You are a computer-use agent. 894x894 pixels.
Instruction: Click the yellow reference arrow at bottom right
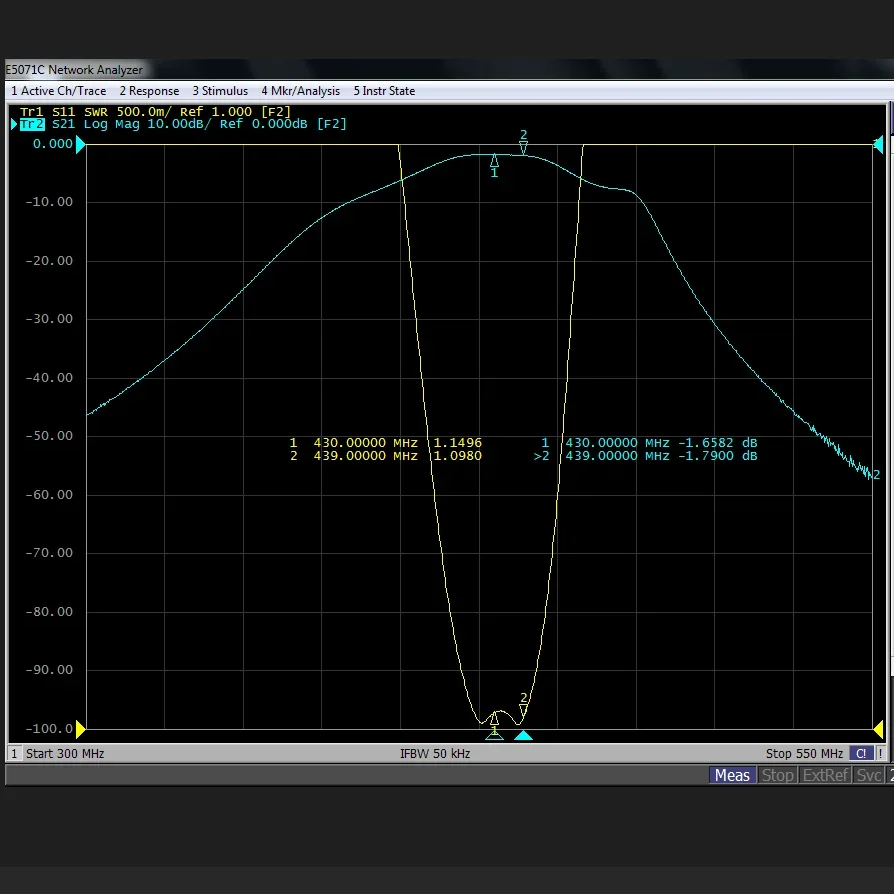[878, 730]
